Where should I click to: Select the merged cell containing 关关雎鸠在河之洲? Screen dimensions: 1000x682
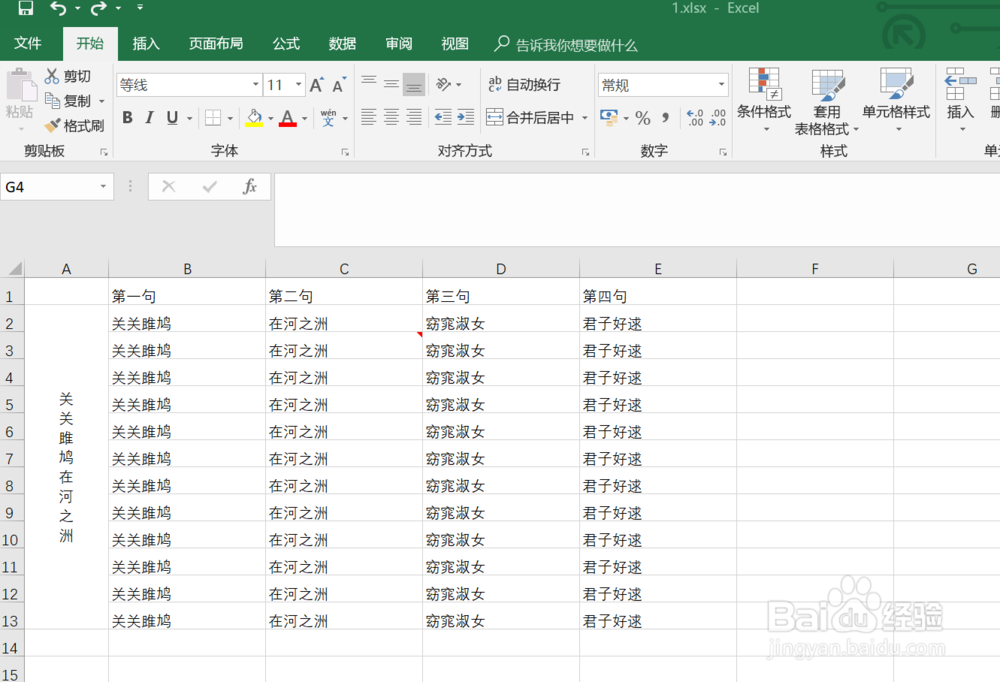tap(66, 467)
